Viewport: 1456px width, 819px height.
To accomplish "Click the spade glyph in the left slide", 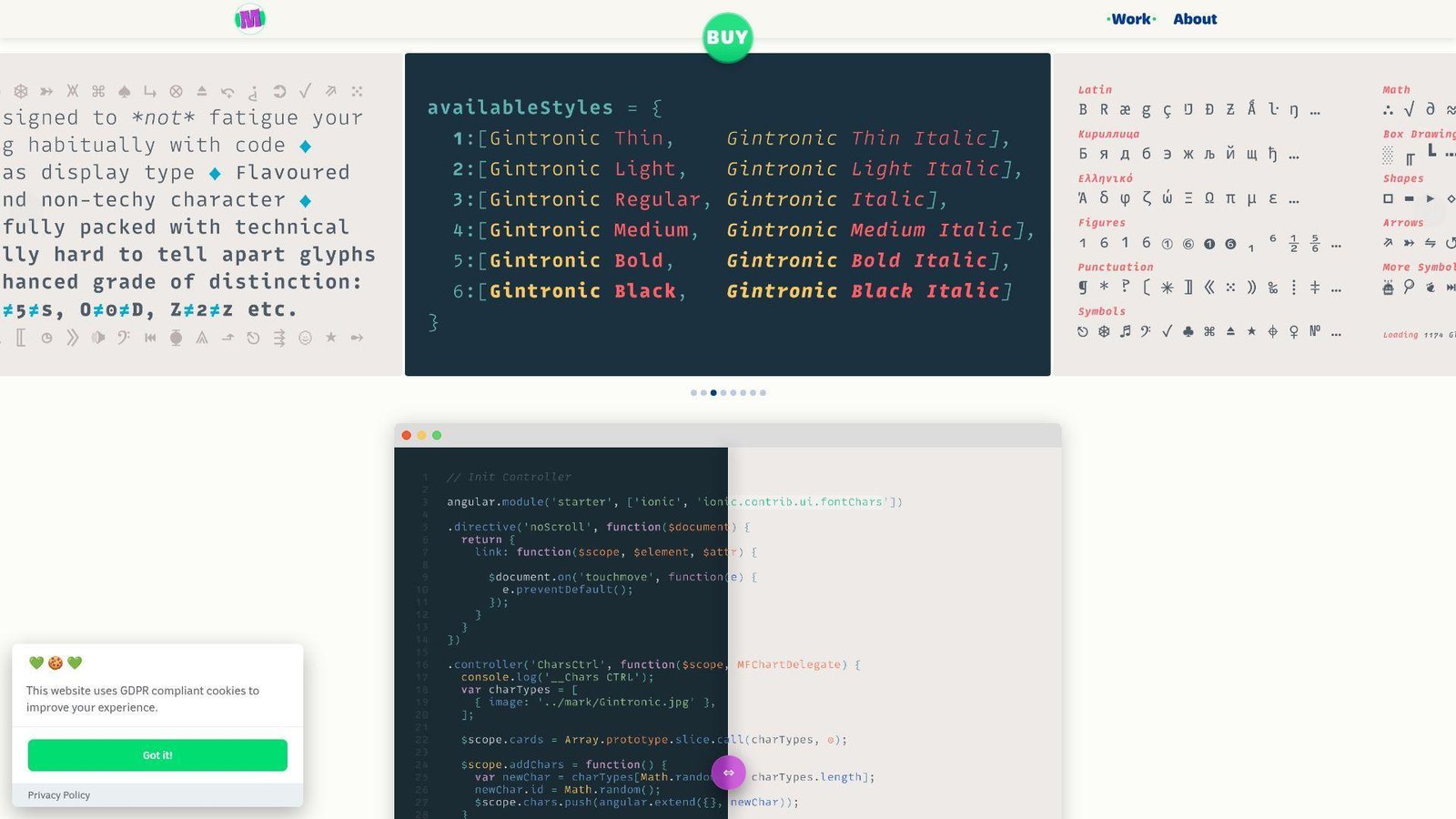I will tap(125, 91).
